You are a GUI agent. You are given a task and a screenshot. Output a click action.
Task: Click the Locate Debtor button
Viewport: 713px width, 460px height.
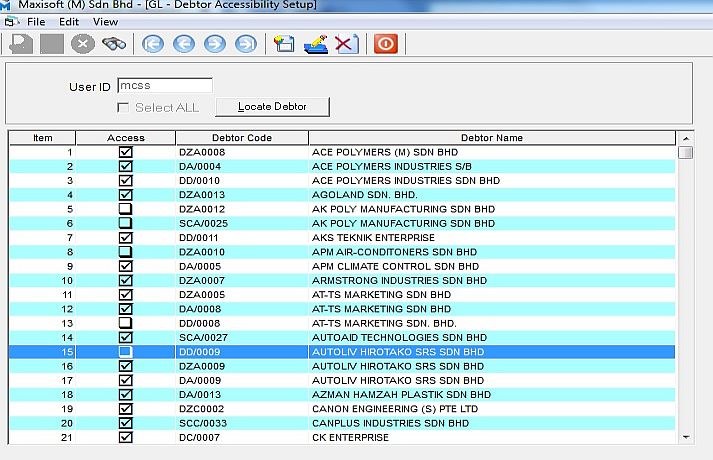coord(271,107)
